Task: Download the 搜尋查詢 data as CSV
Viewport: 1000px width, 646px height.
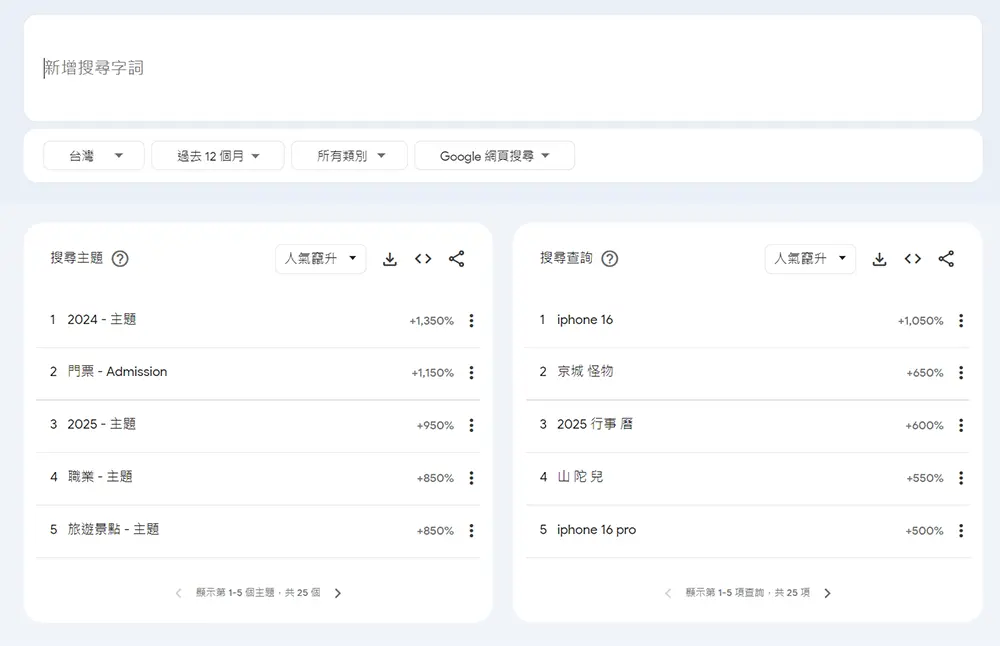Action: coord(879,259)
